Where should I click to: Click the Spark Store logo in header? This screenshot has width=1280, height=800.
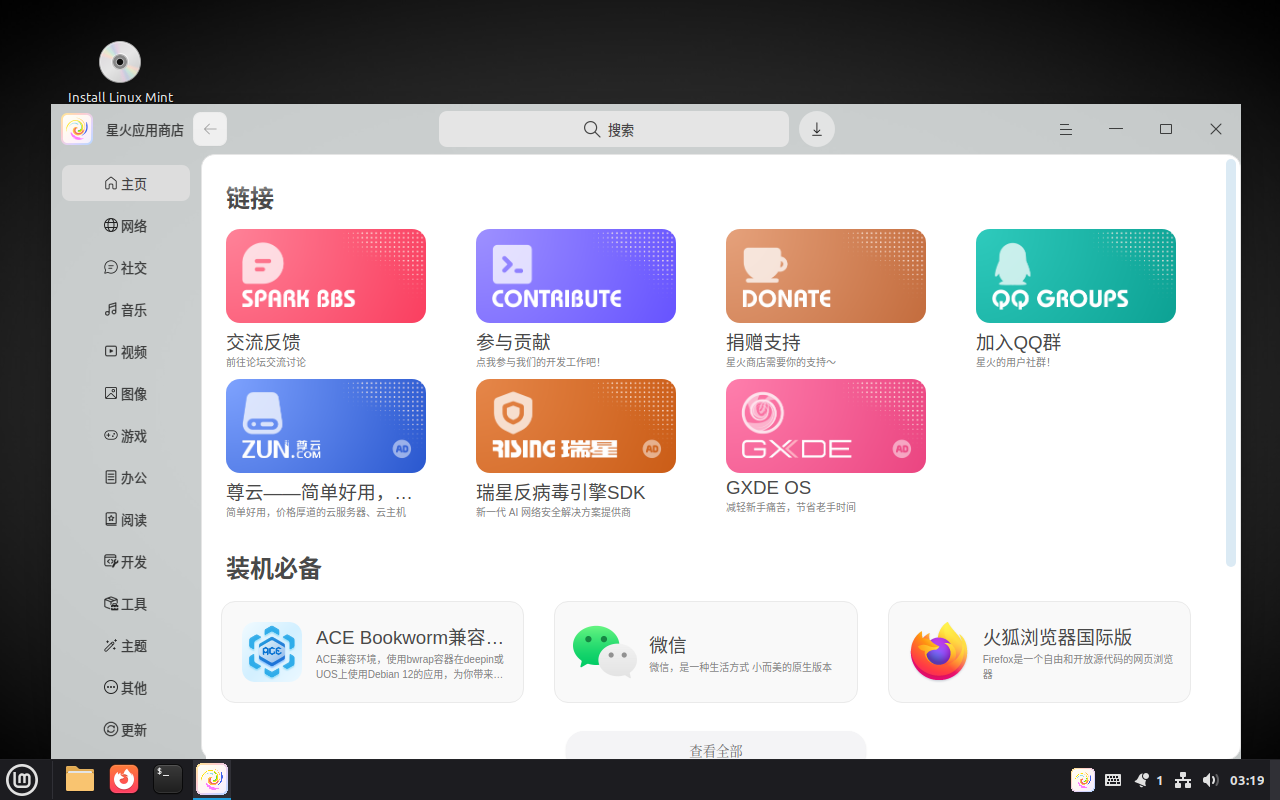click(x=77, y=130)
